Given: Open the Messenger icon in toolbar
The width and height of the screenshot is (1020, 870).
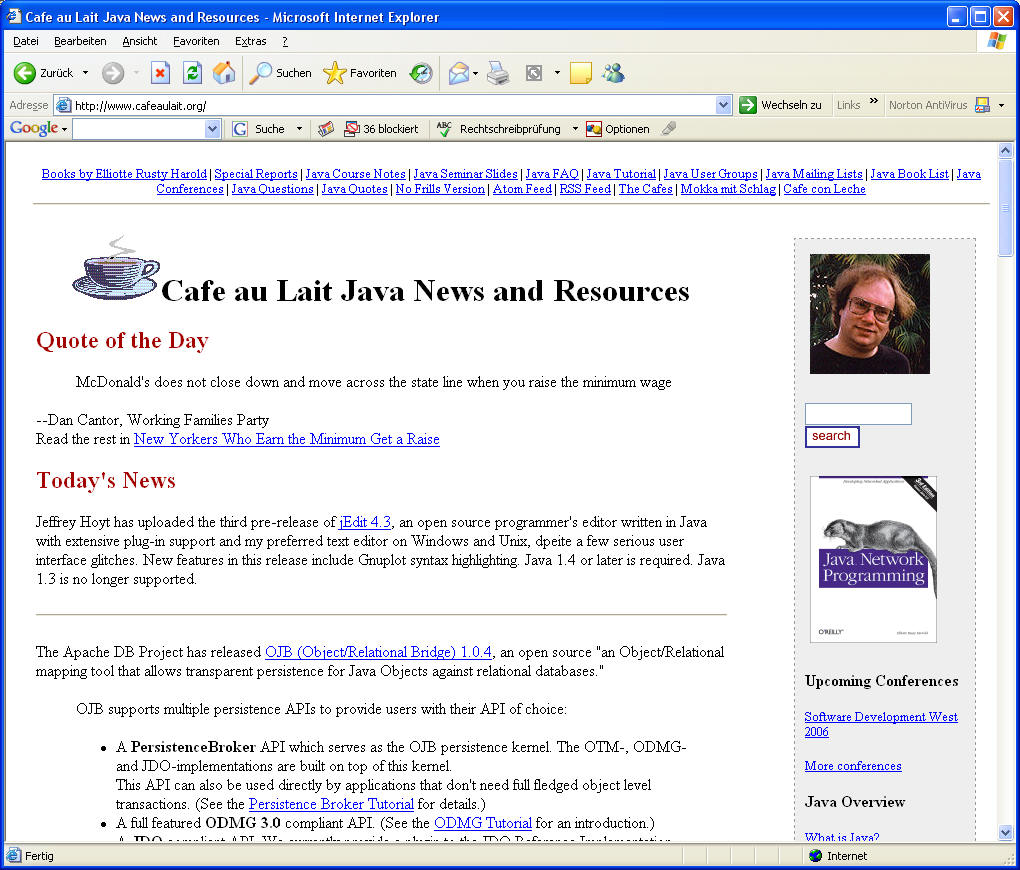Looking at the screenshot, I should (x=613, y=73).
